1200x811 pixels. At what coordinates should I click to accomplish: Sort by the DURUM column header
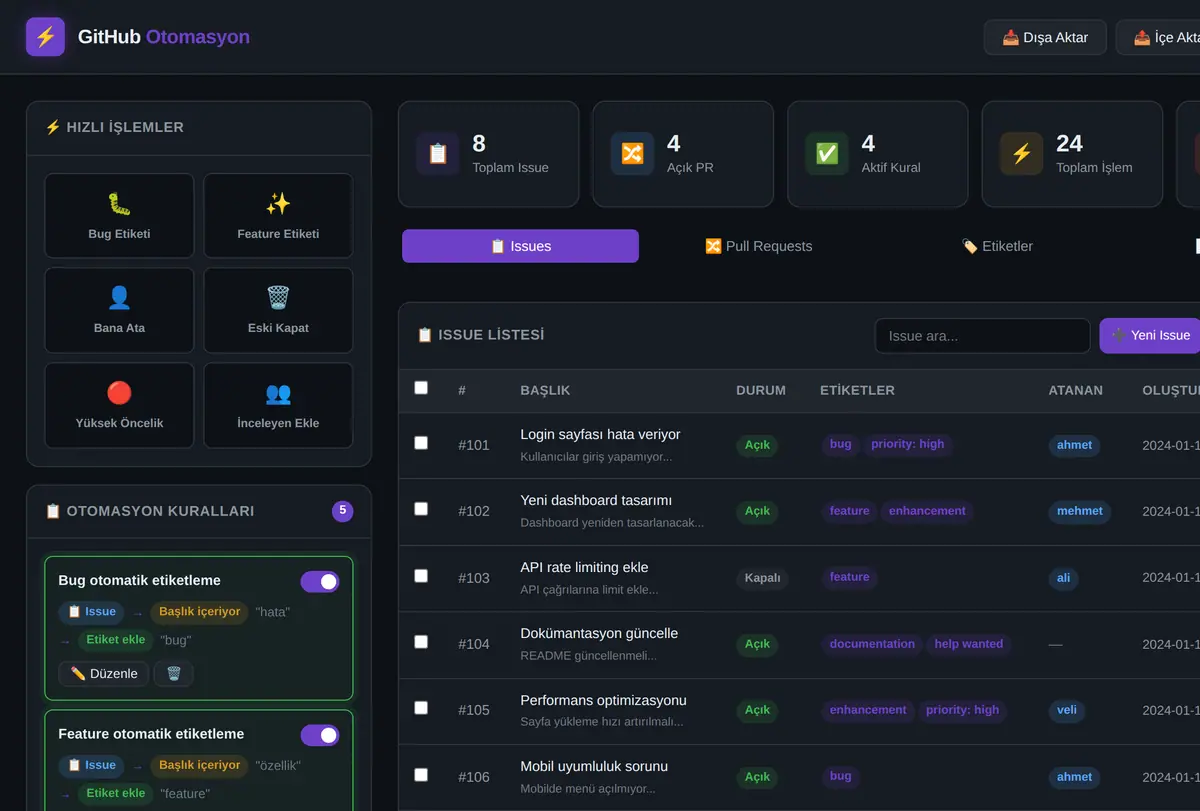[x=761, y=390]
